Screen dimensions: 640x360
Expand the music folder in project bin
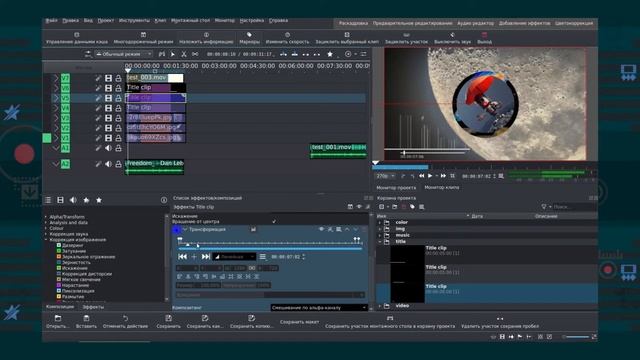click(379, 235)
